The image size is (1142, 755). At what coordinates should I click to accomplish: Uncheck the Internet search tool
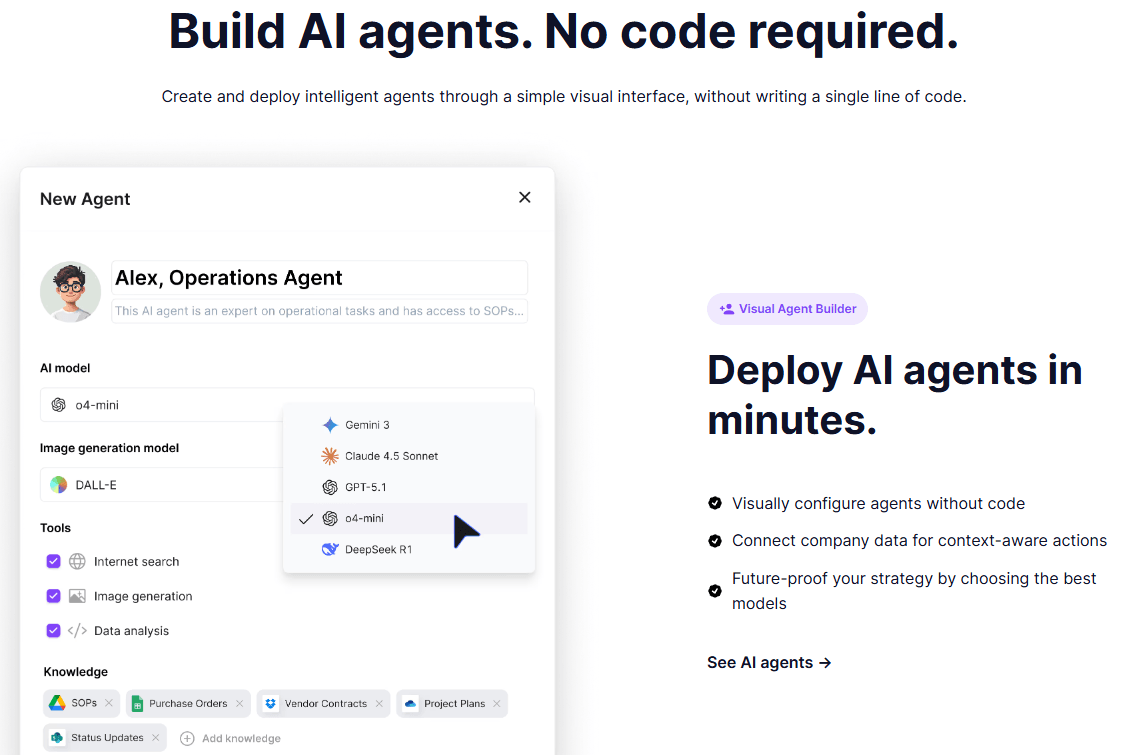[x=53, y=561]
